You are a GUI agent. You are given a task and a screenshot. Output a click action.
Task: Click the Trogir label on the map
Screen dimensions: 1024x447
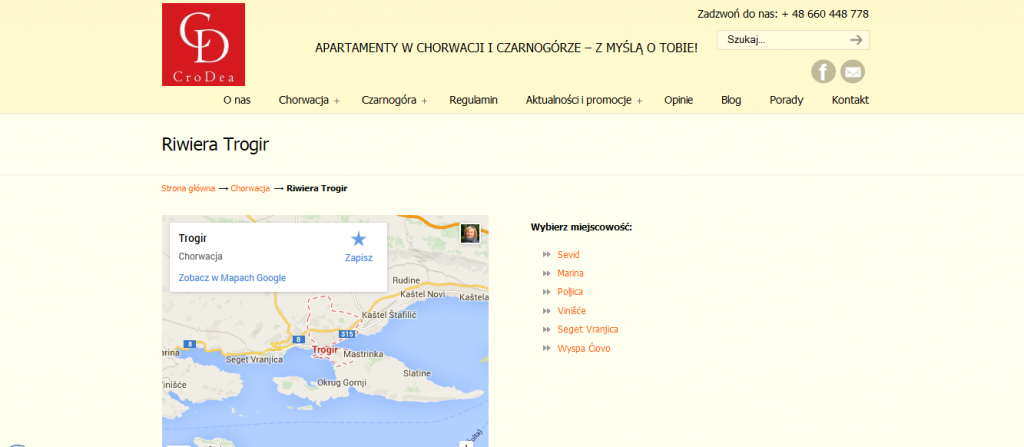click(325, 350)
